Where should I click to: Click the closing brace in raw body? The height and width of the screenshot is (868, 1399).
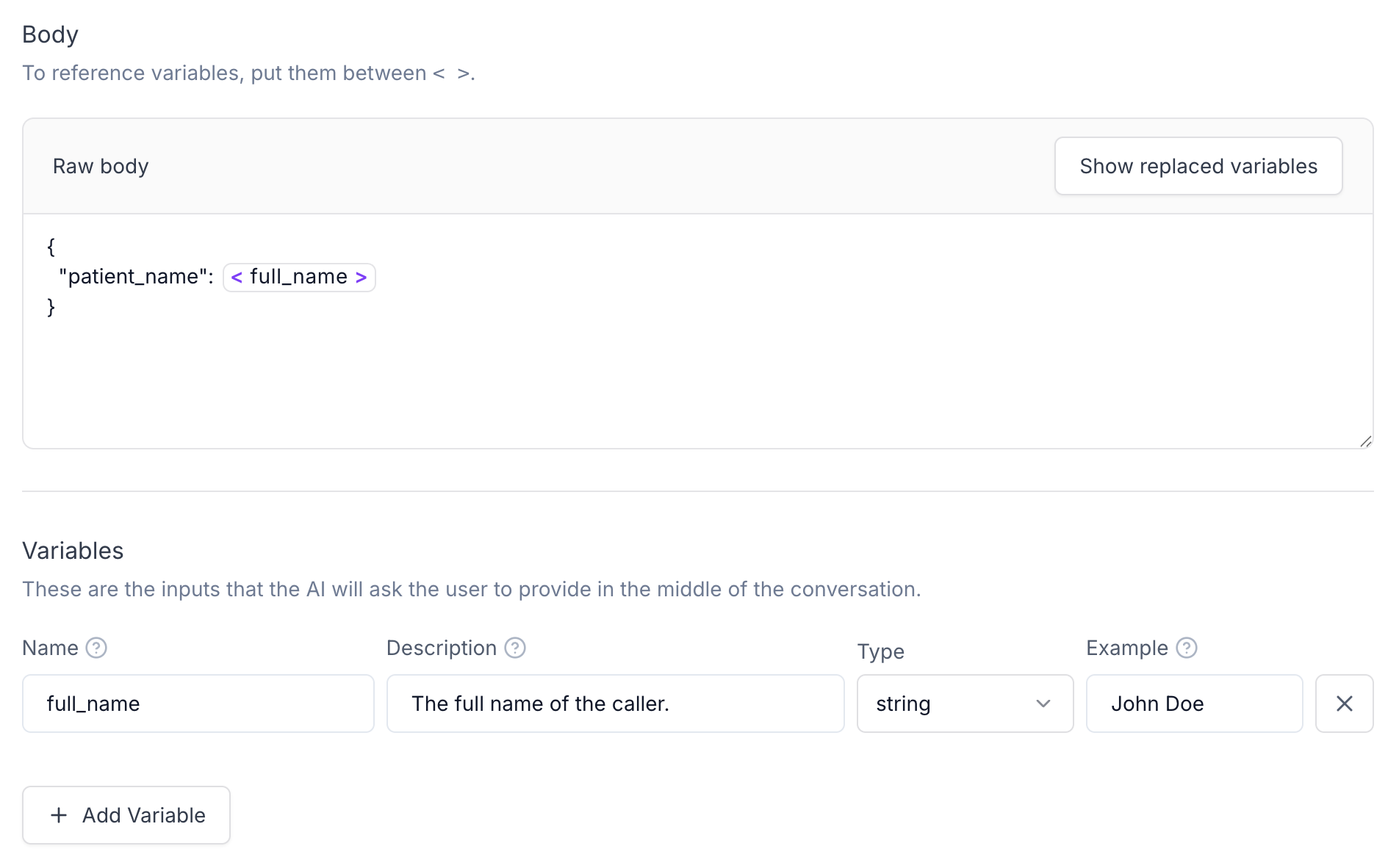51,307
